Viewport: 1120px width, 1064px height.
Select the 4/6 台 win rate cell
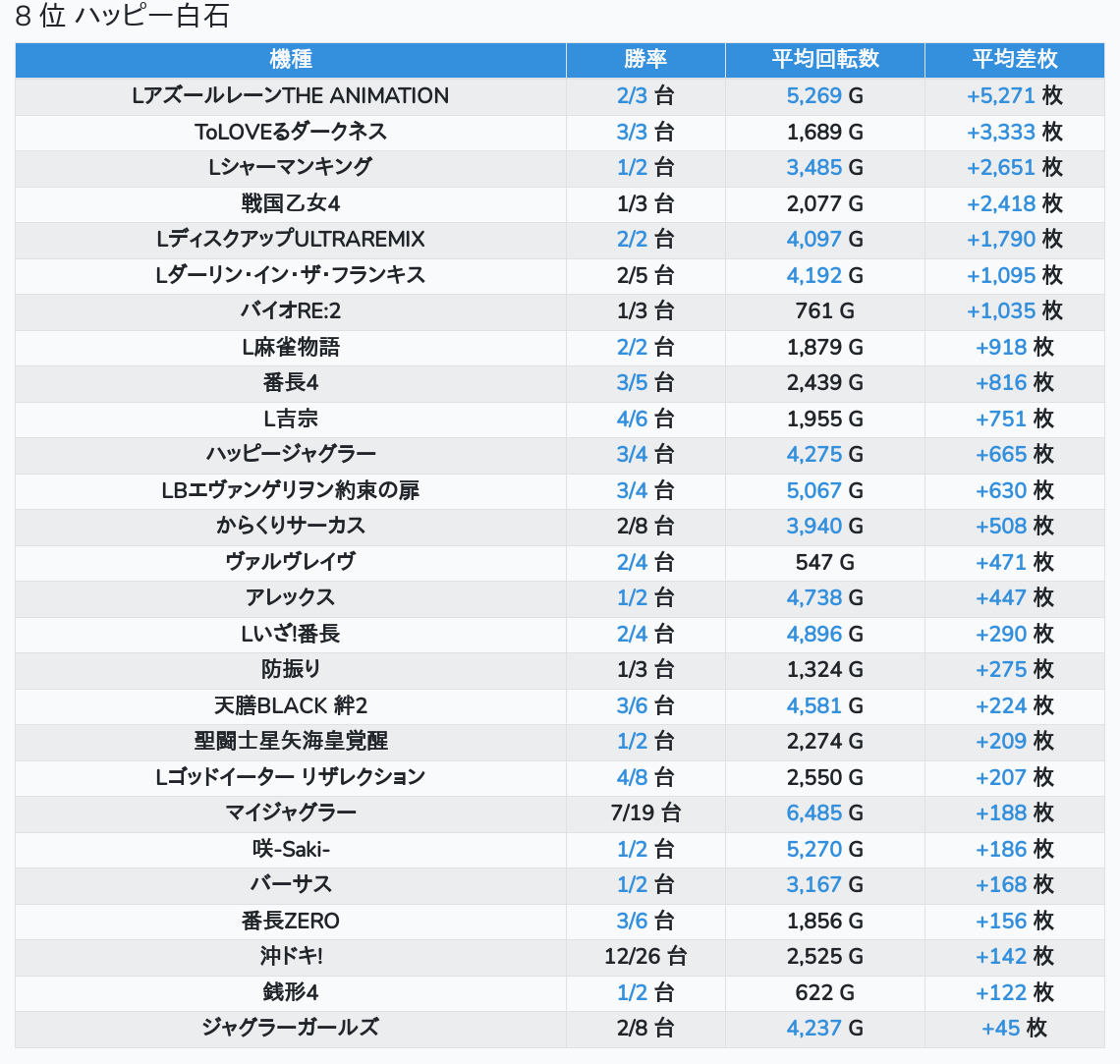645,419
